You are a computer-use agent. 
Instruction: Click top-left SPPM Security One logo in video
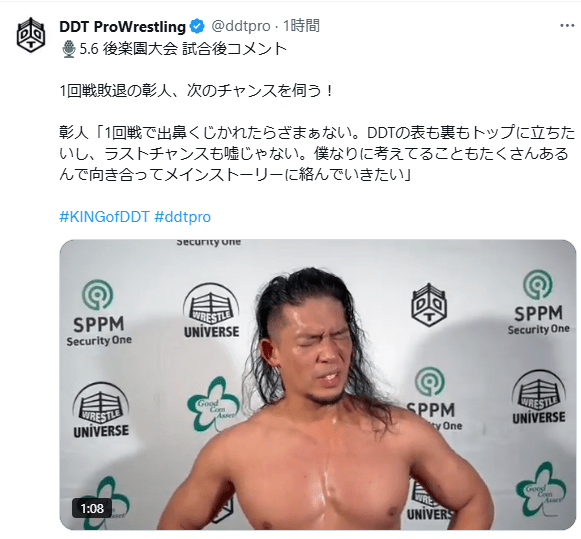[x=99, y=313]
